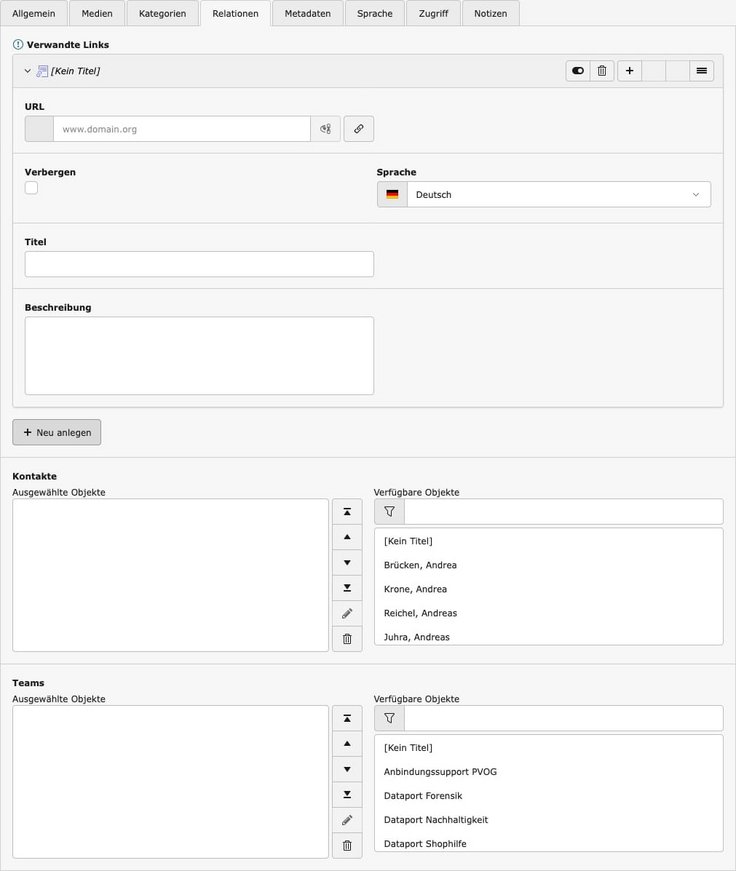The height and width of the screenshot is (871, 736).
Task: Click the drag handle icon of the link record
Action: 702,71
